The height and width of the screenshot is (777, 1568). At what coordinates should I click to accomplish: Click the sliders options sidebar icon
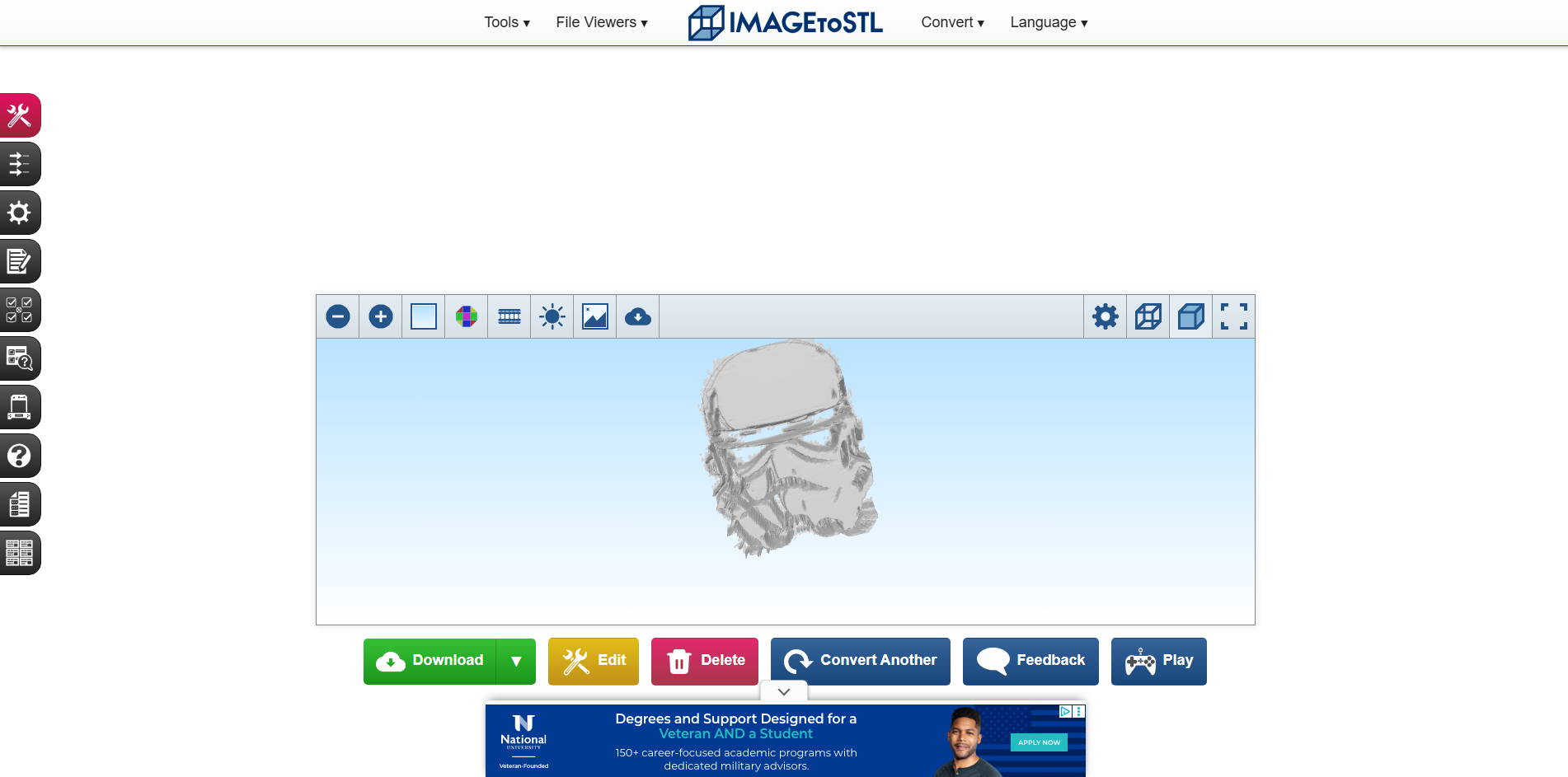point(20,164)
